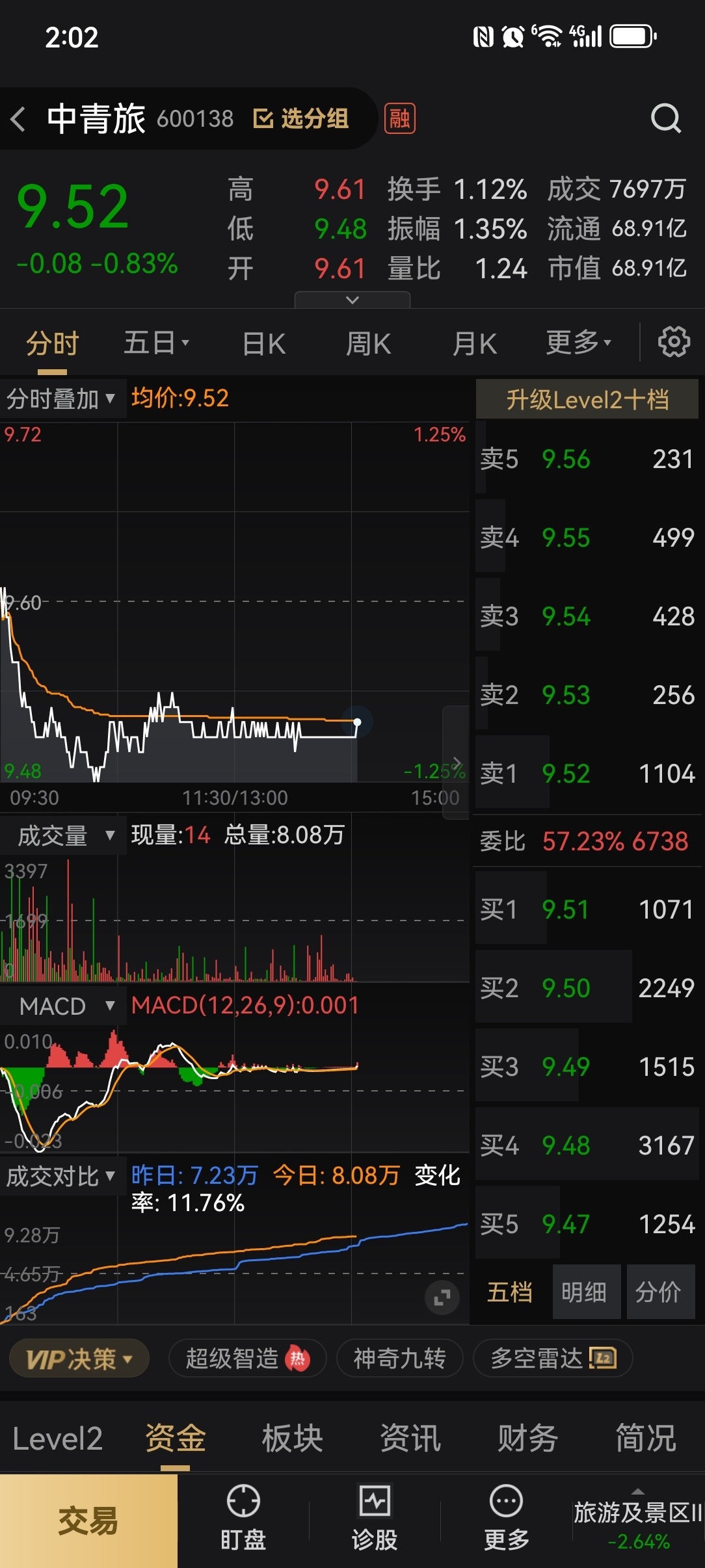Tap current price marker on intraday chart

point(357,722)
